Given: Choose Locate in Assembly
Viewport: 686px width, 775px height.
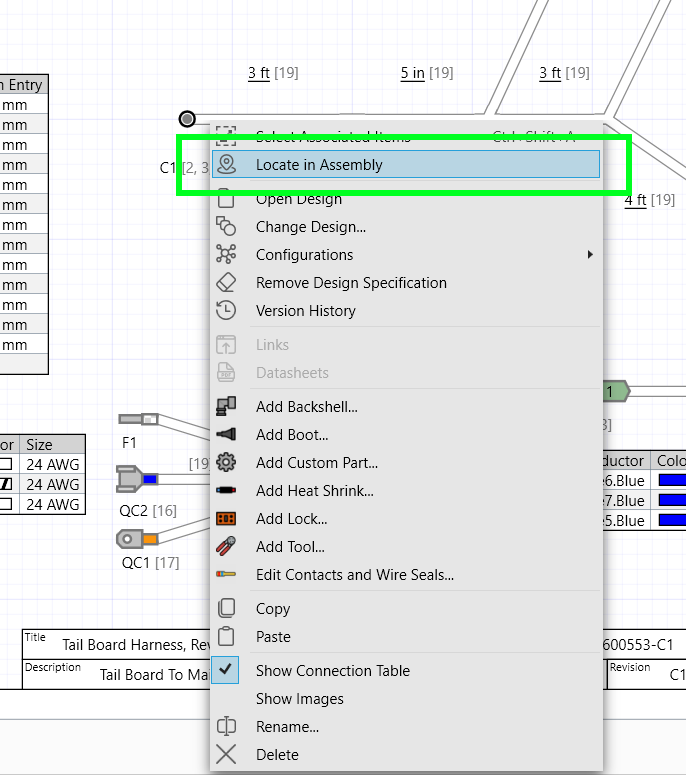Looking at the screenshot, I should click(x=406, y=165).
